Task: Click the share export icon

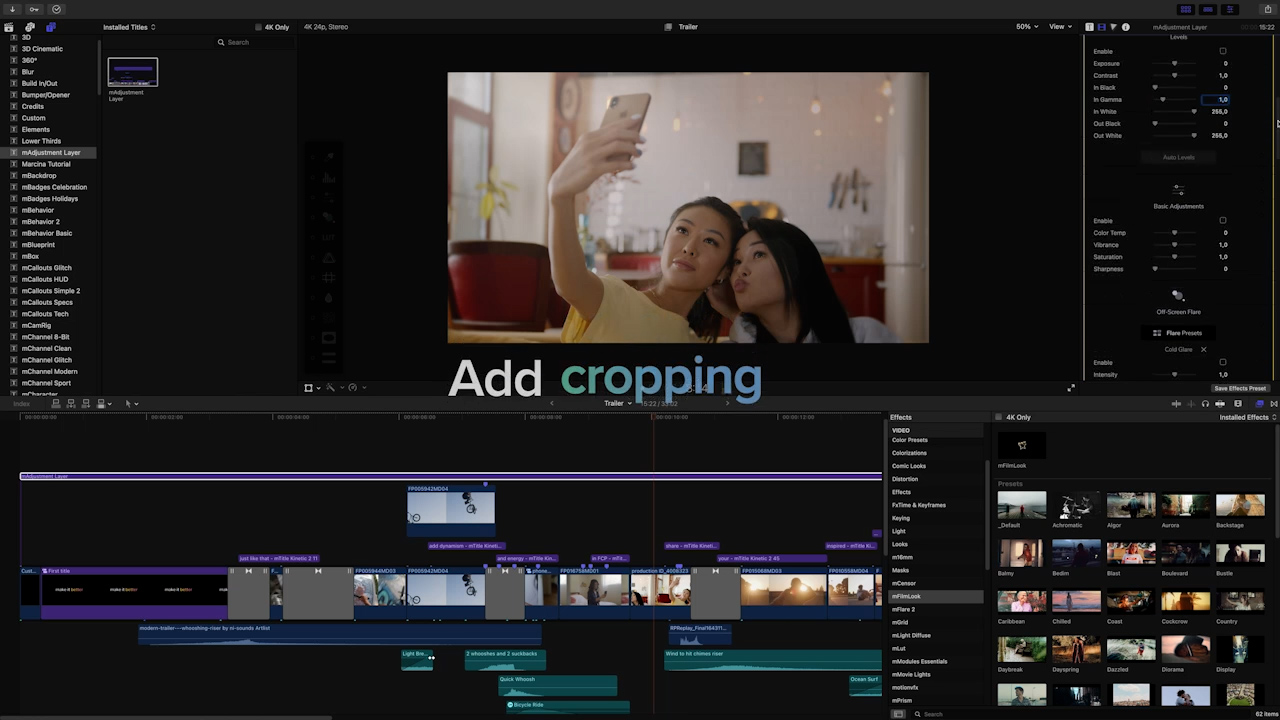Action: pyautogui.click(x=1267, y=9)
